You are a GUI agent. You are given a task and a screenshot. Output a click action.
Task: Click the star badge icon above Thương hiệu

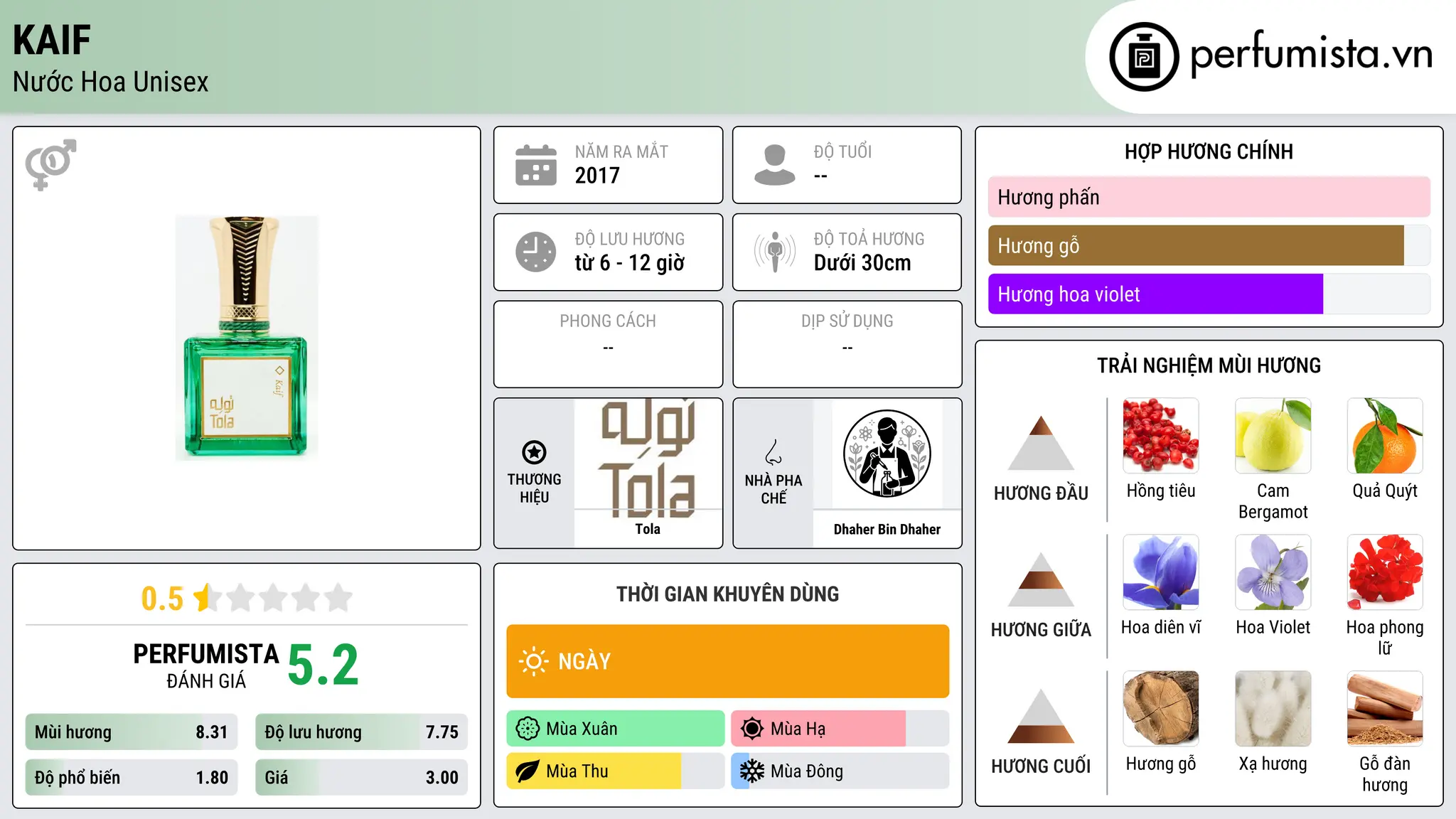click(x=534, y=452)
